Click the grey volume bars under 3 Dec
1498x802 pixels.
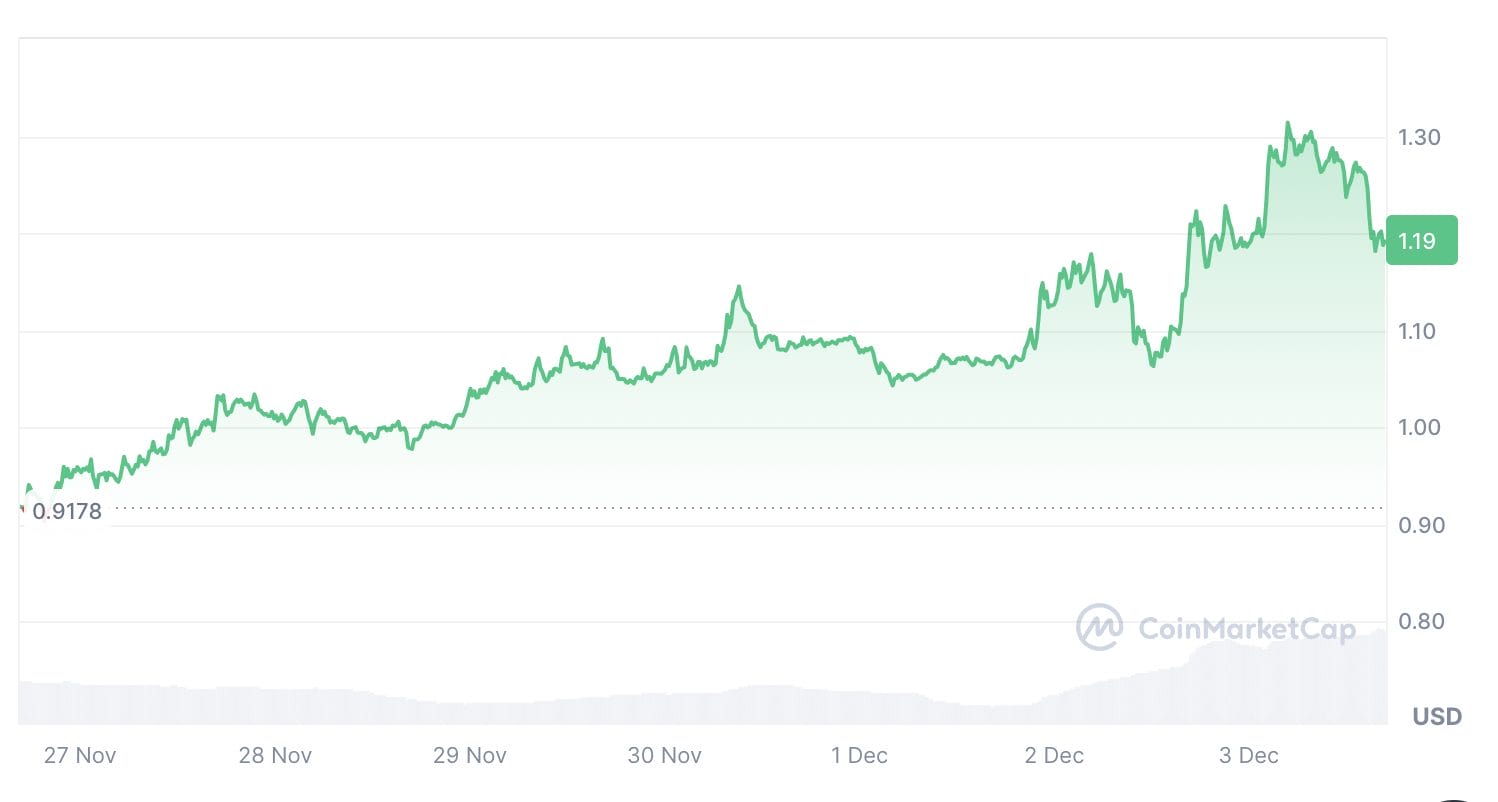pos(1250,685)
